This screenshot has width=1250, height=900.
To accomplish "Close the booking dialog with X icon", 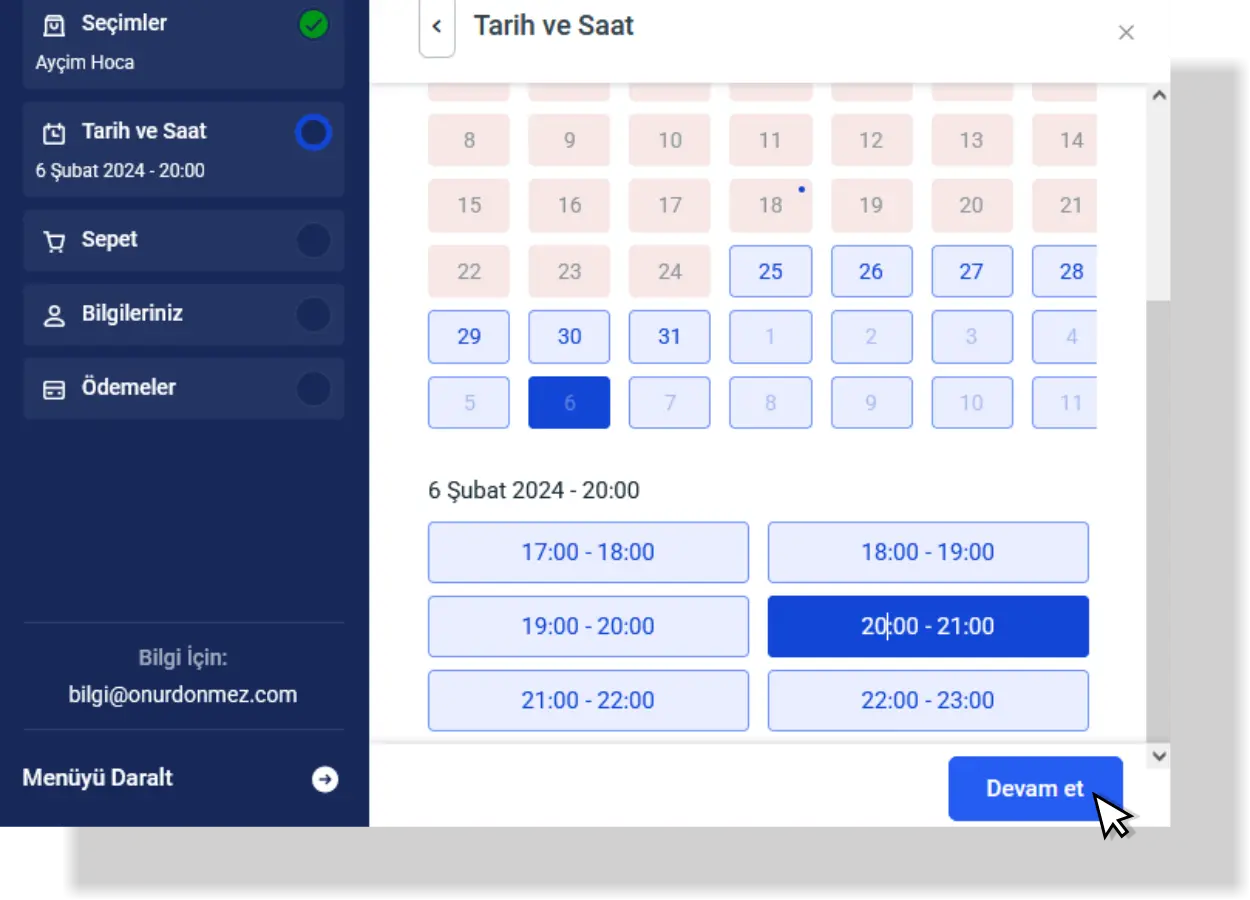I will 1126,32.
